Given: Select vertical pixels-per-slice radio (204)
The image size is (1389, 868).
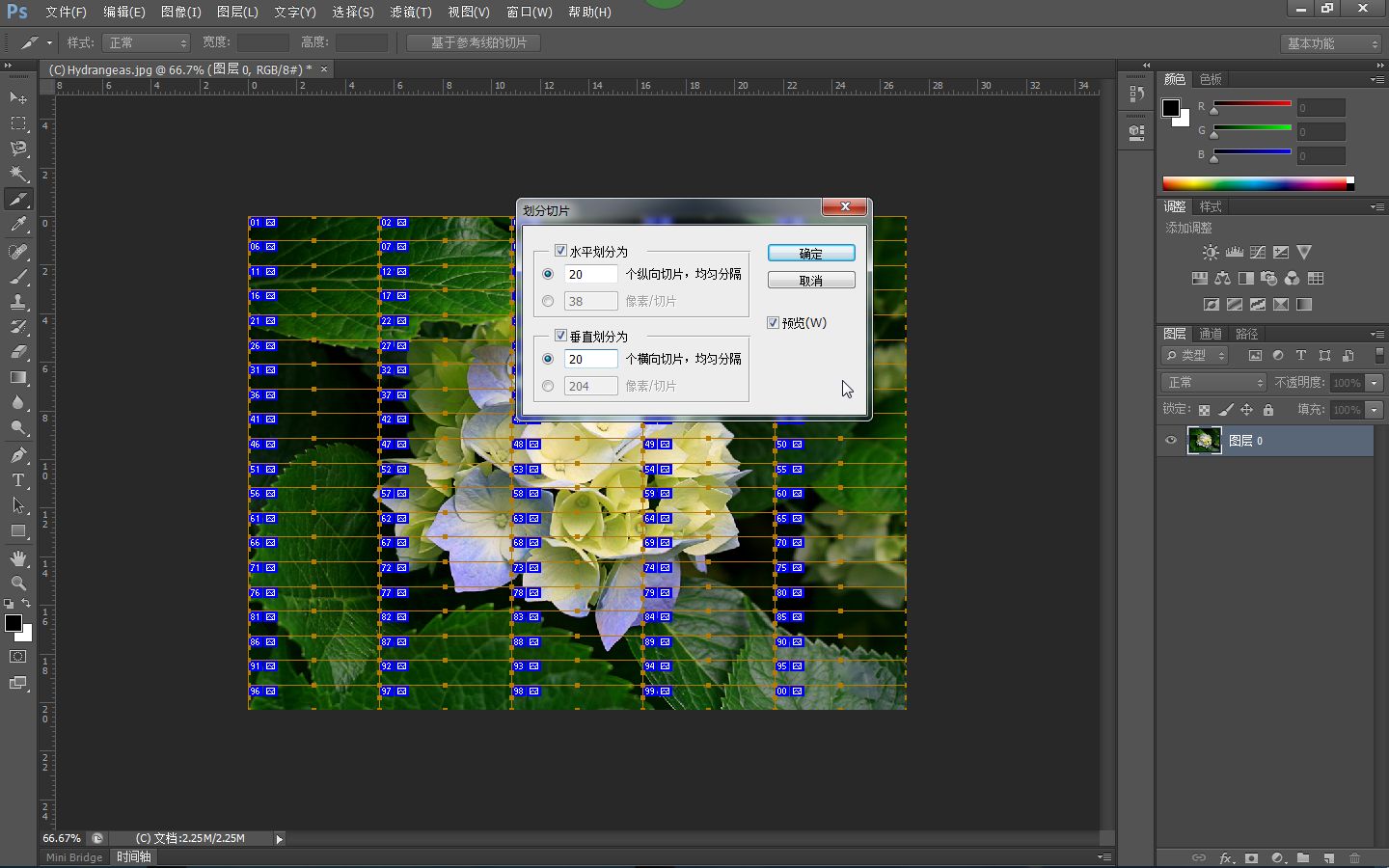Looking at the screenshot, I should (x=548, y=386).
